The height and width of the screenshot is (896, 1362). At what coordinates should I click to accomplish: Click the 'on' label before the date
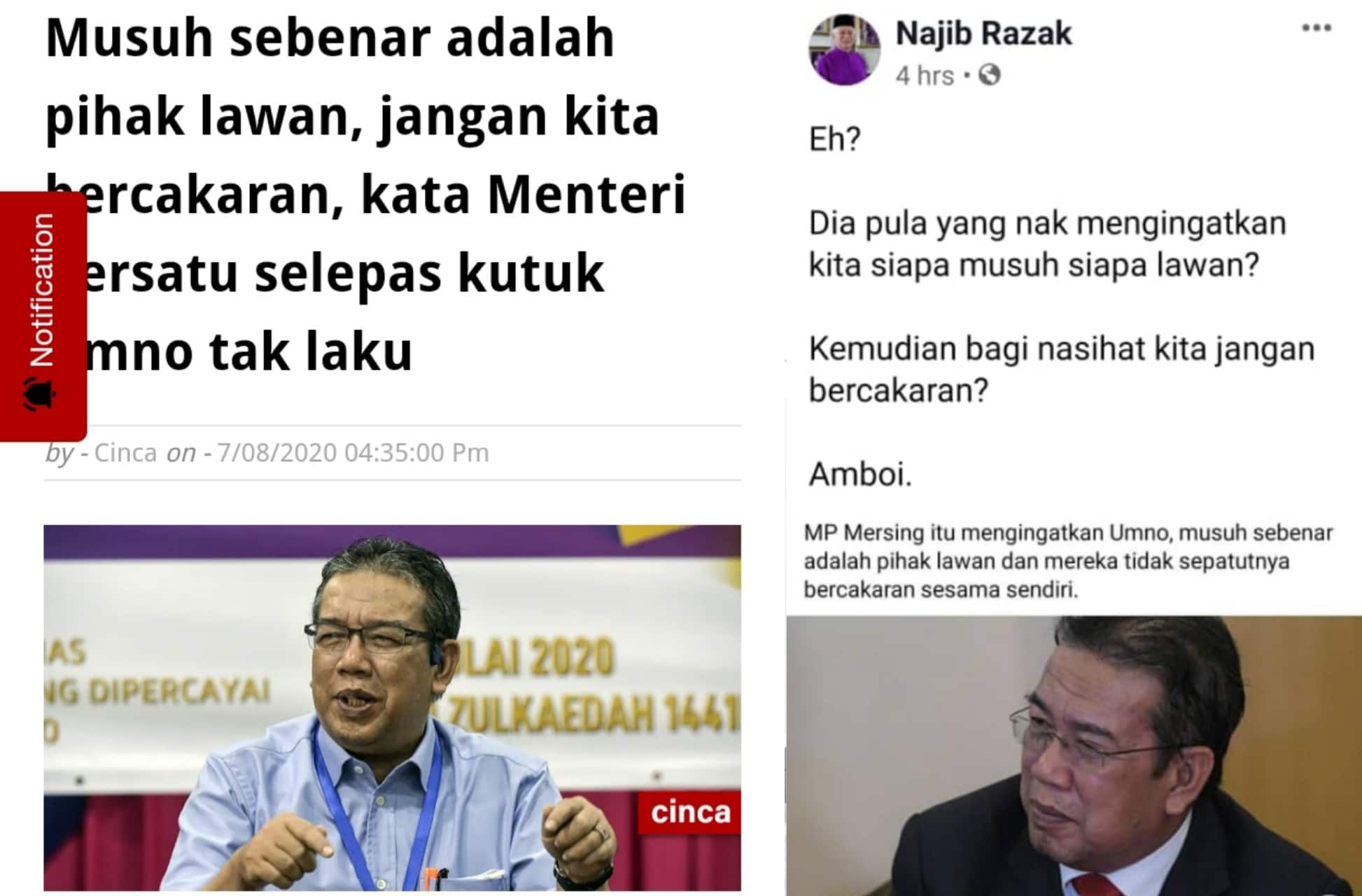click(181, 454)
